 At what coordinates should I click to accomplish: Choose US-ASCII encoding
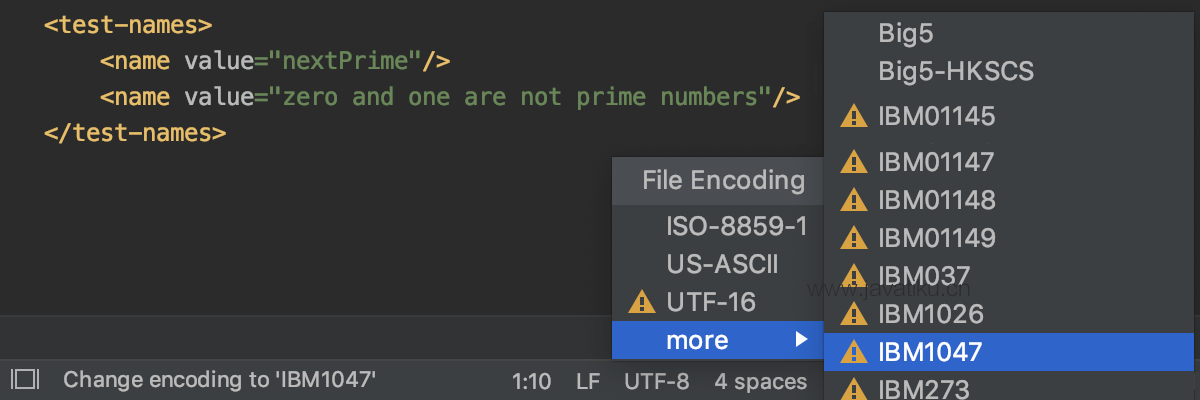722,264
